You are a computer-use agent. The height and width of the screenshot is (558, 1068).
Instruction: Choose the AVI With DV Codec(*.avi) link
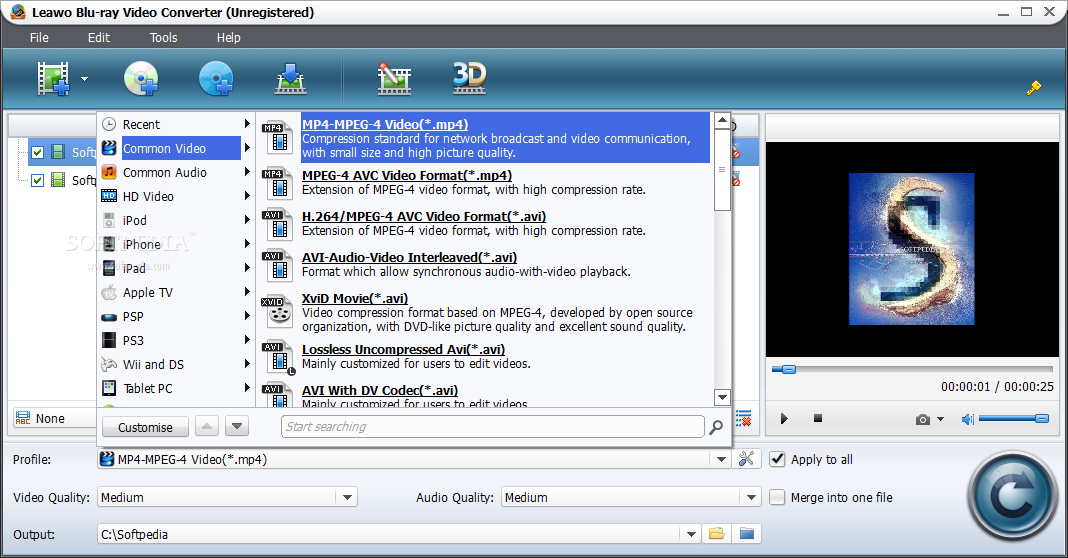click(380, 390)
